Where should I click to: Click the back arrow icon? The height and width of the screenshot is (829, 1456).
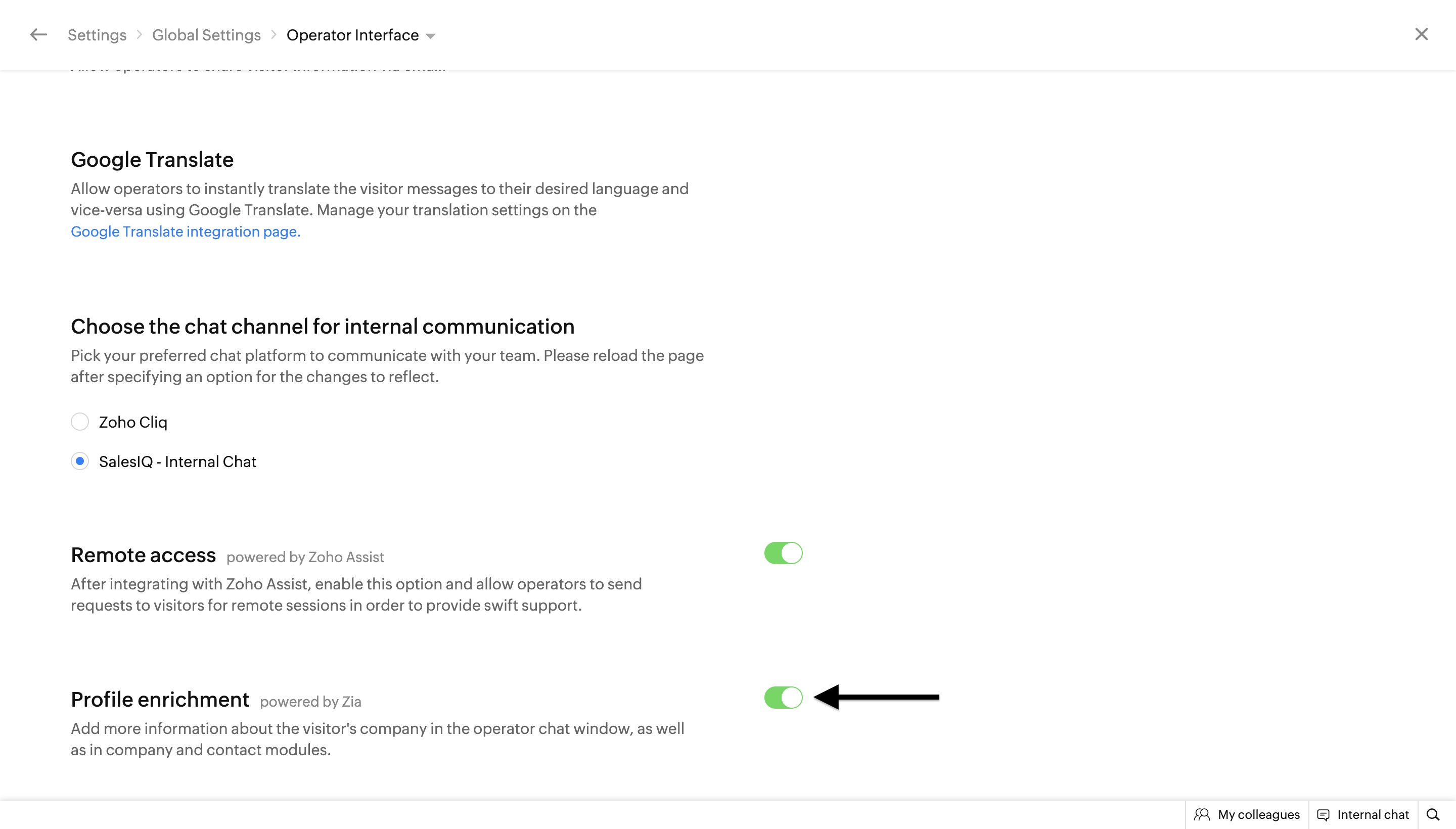tap(38, 35)
